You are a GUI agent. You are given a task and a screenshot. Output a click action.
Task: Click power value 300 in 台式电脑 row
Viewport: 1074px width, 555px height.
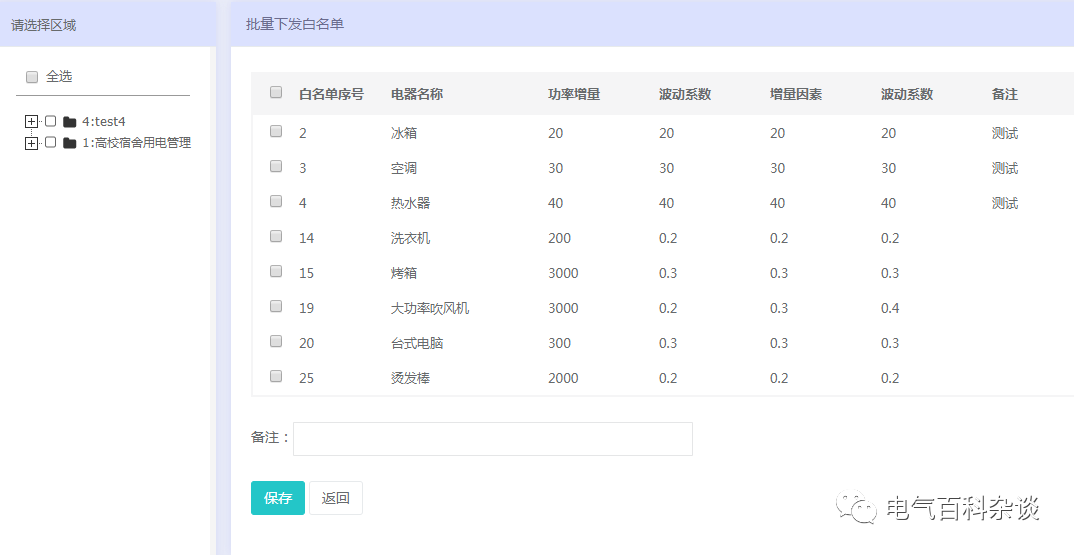[x=560, y=343]
